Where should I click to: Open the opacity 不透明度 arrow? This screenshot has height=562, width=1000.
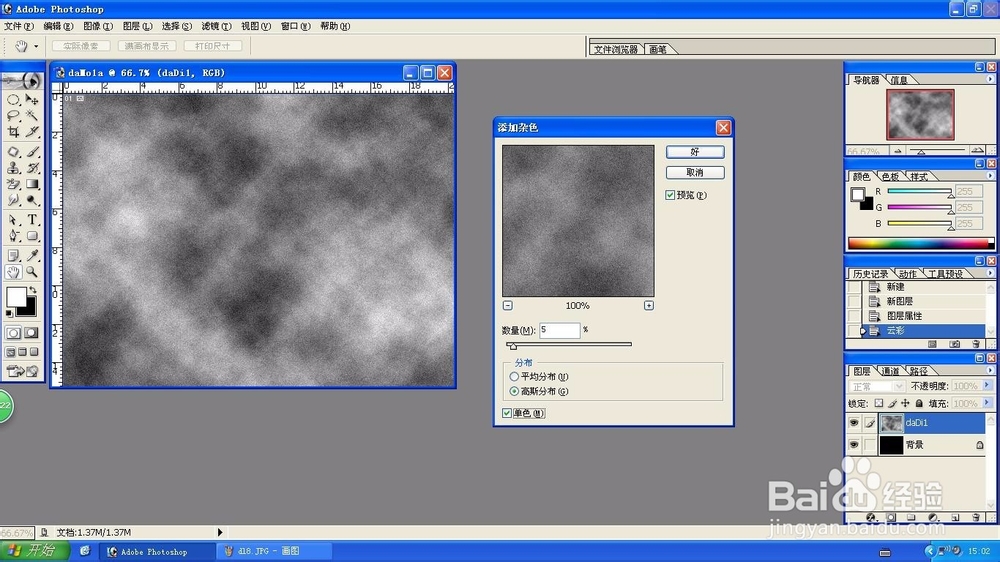(x=987, y=386)
